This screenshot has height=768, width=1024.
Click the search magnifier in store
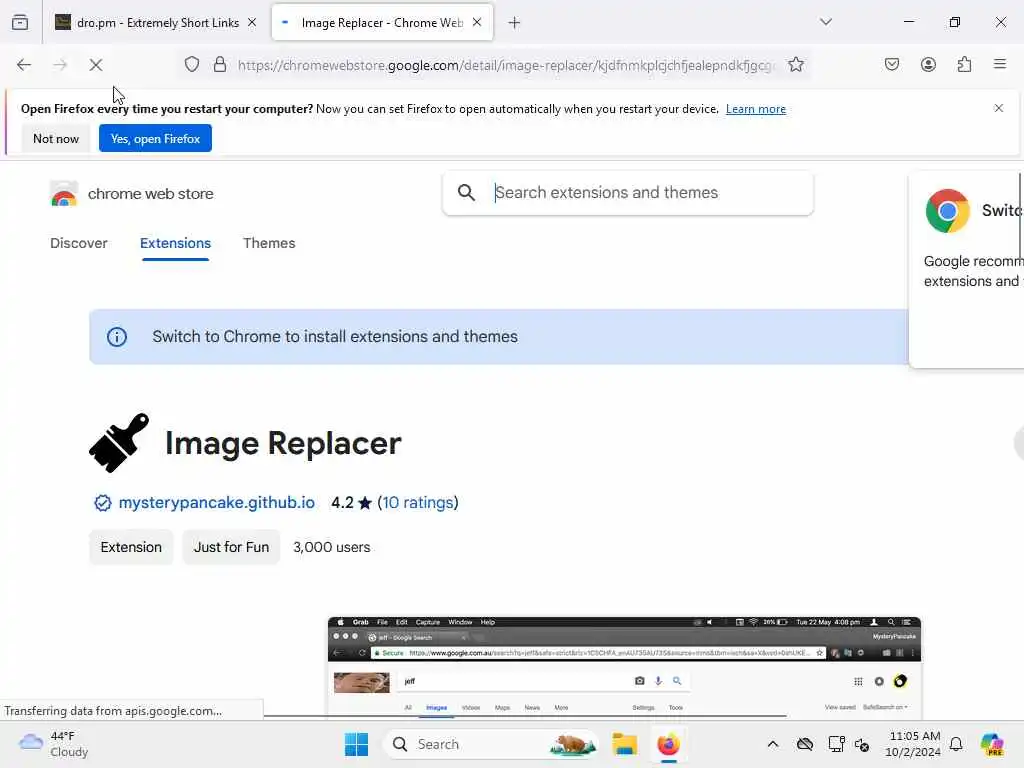pyautogui.click(x=466, y=193)
